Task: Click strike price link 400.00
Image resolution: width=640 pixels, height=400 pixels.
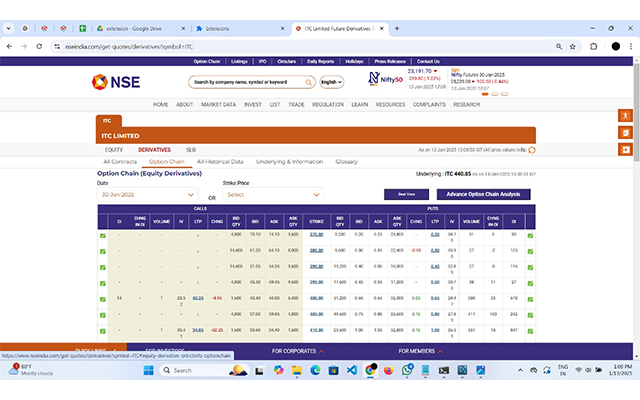Action: click(316, 298)
